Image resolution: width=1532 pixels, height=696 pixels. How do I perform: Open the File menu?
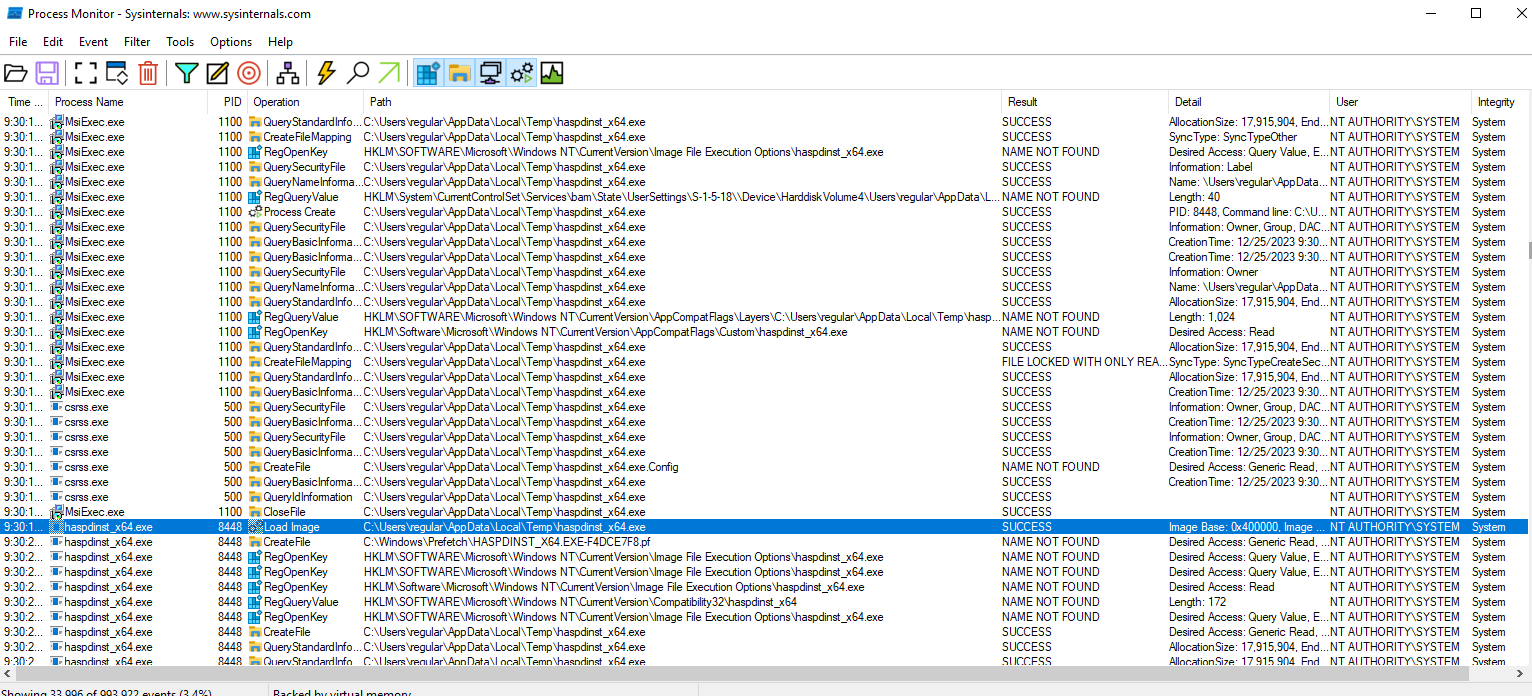point(18,42)
